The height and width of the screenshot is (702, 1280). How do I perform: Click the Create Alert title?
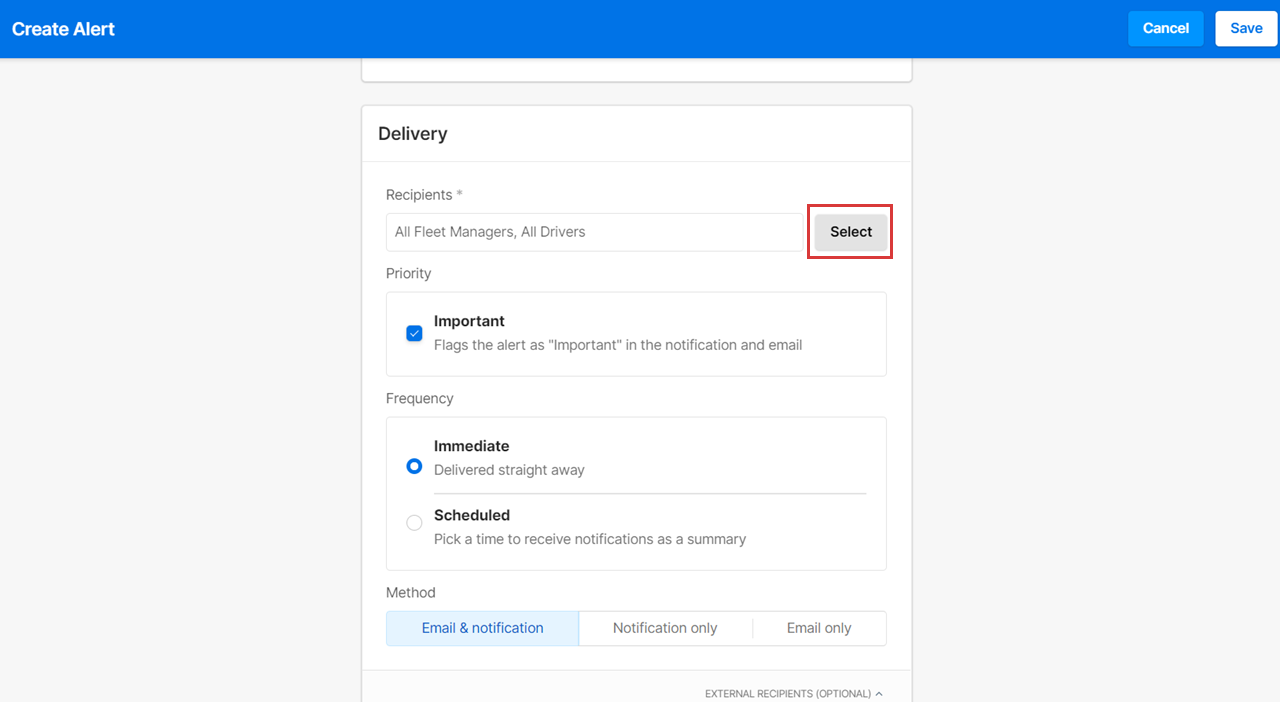point(63,29)
